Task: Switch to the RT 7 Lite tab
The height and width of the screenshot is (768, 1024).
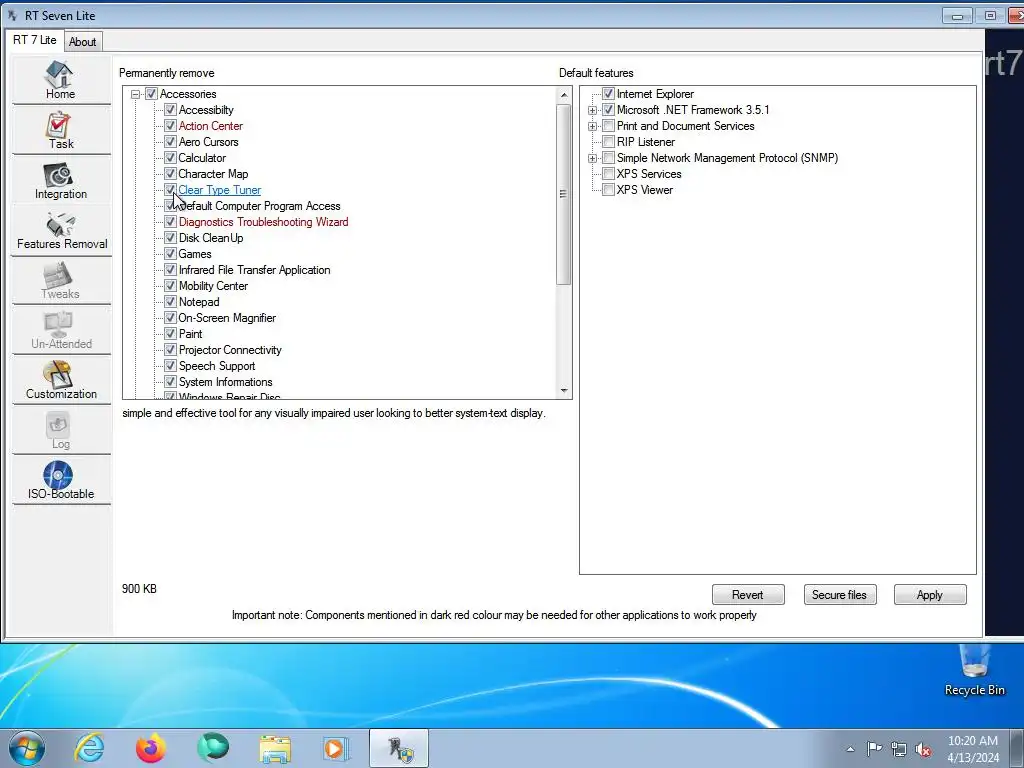Action: (35, 40)
